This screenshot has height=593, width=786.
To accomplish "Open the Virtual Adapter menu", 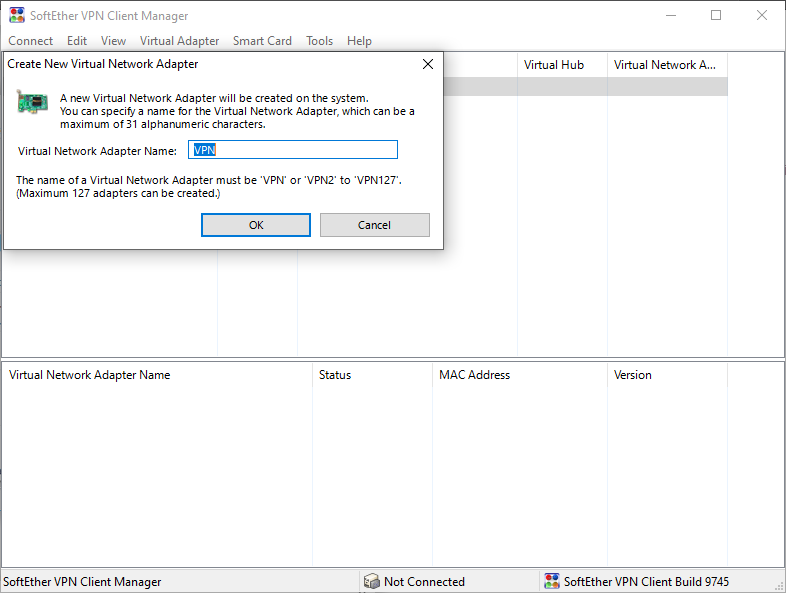I will tap(179, 41).
